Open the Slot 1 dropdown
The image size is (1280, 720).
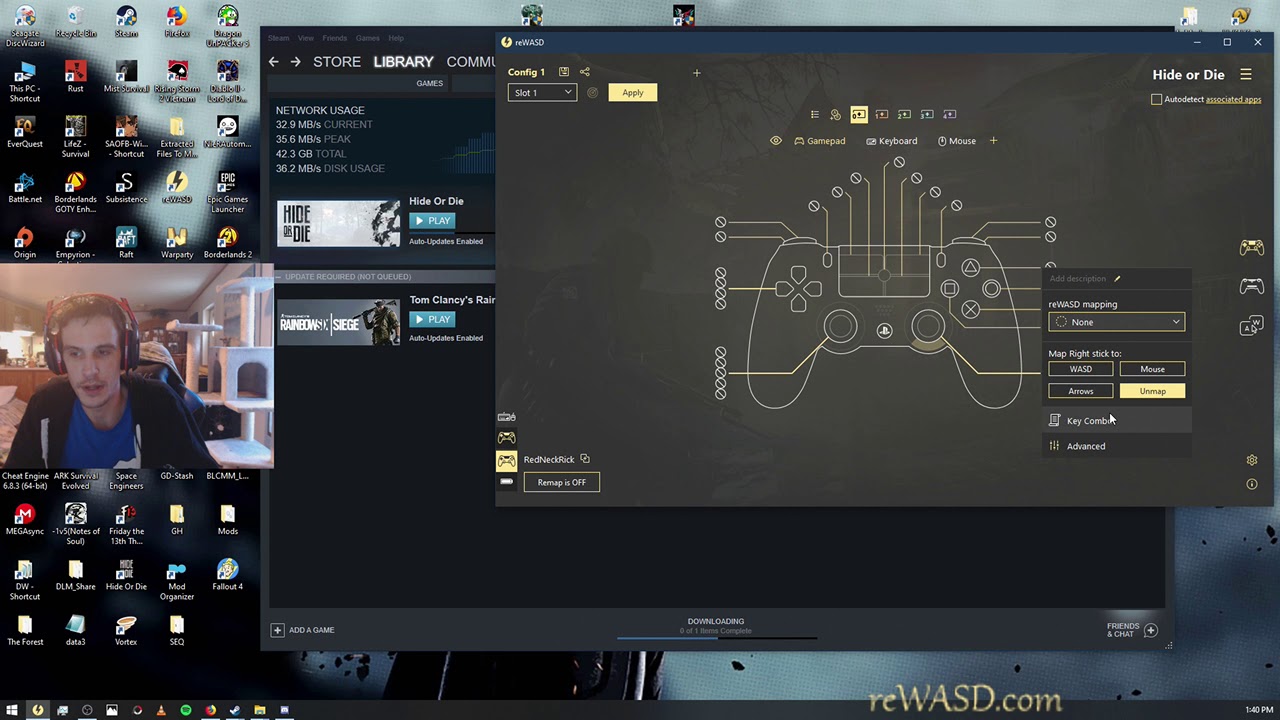(x=542, y=93)
